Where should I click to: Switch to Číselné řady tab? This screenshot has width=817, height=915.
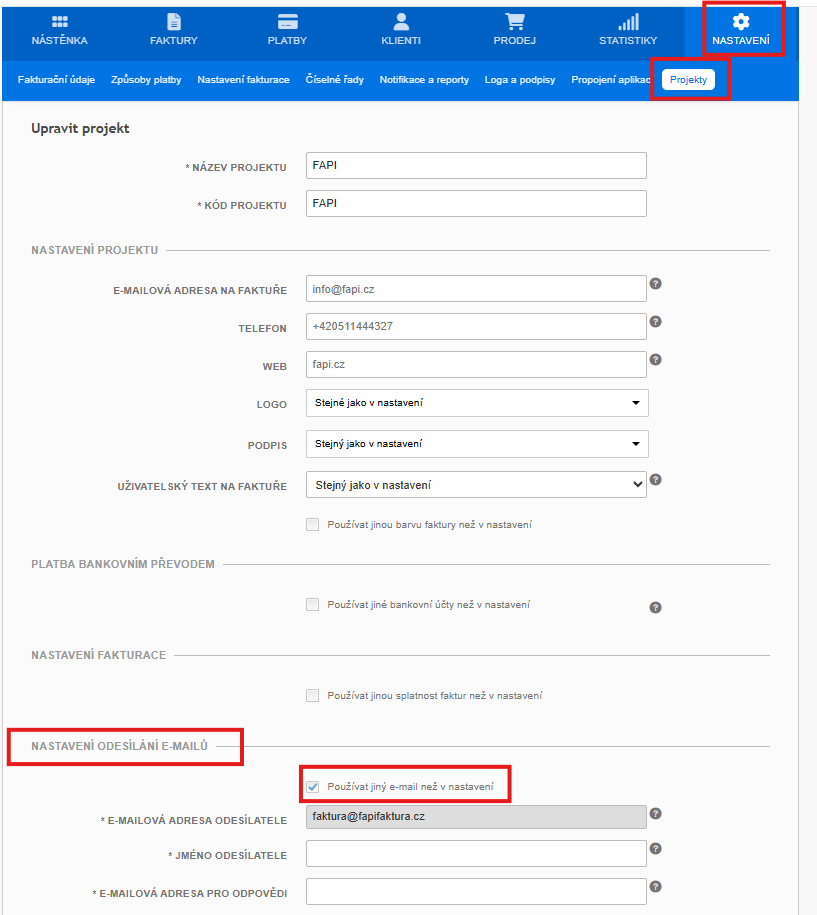pos(334,80)
